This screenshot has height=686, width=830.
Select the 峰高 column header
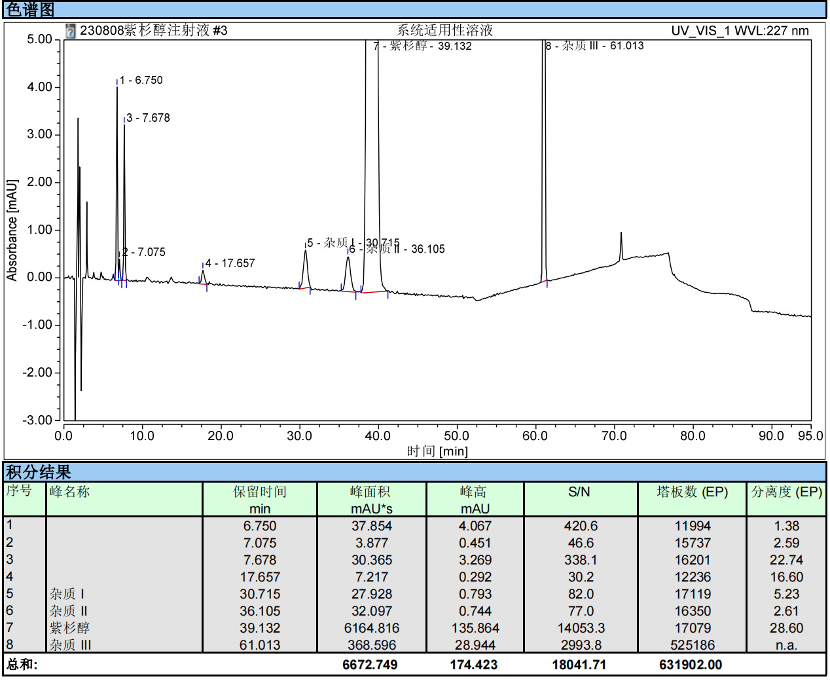(474, 492)
